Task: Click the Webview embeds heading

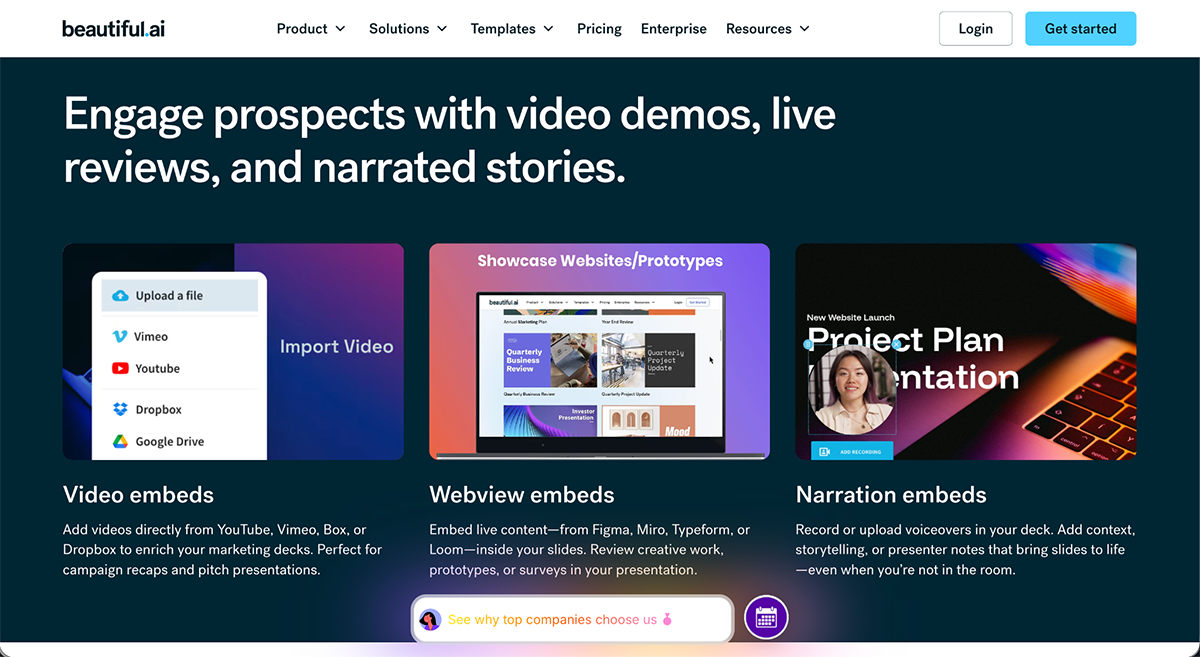Action: pyautogui.click(x=522, y=495)
